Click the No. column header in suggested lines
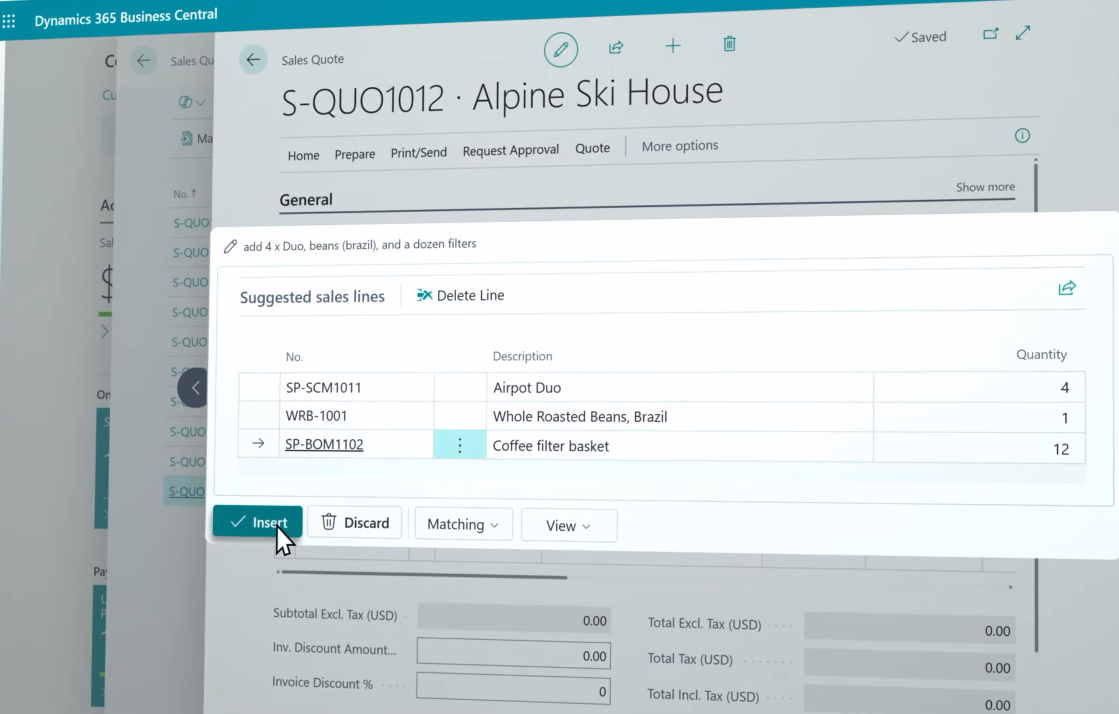 pyautogui.click(x=294, y=357)
